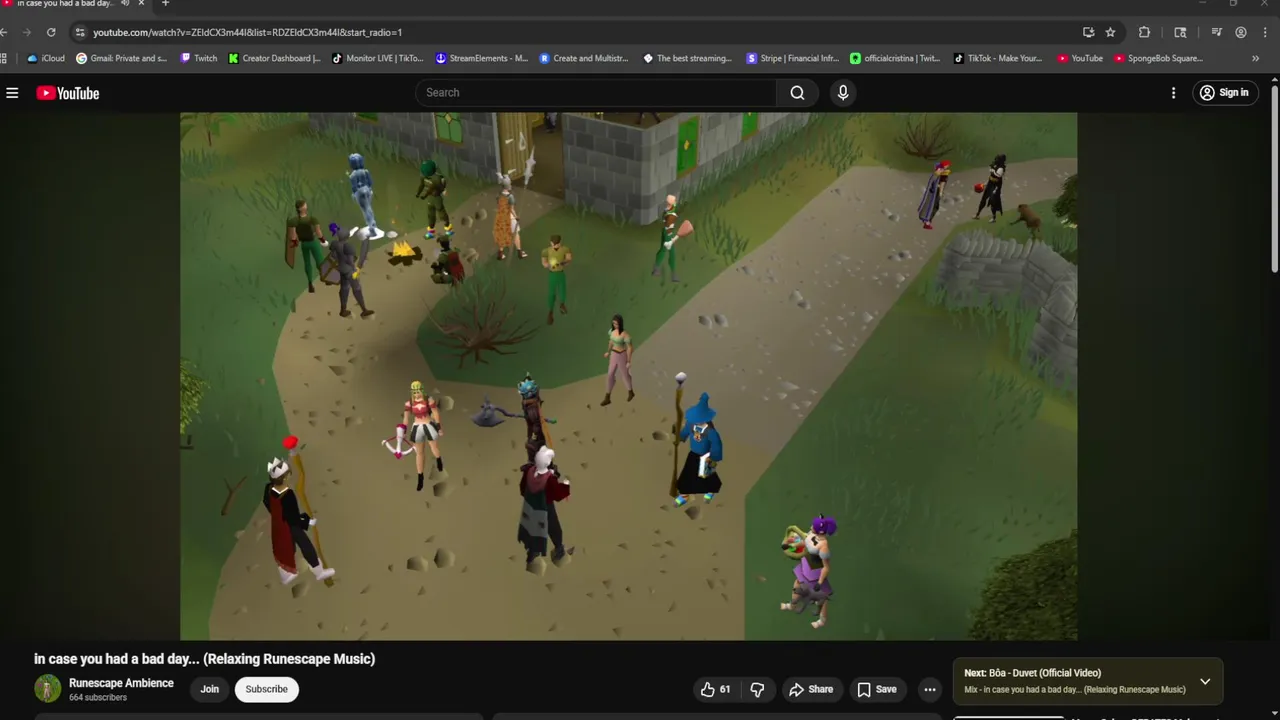
Task: Show hidden bookmarks overflow chevron
Action: [x=1255, y=58]
